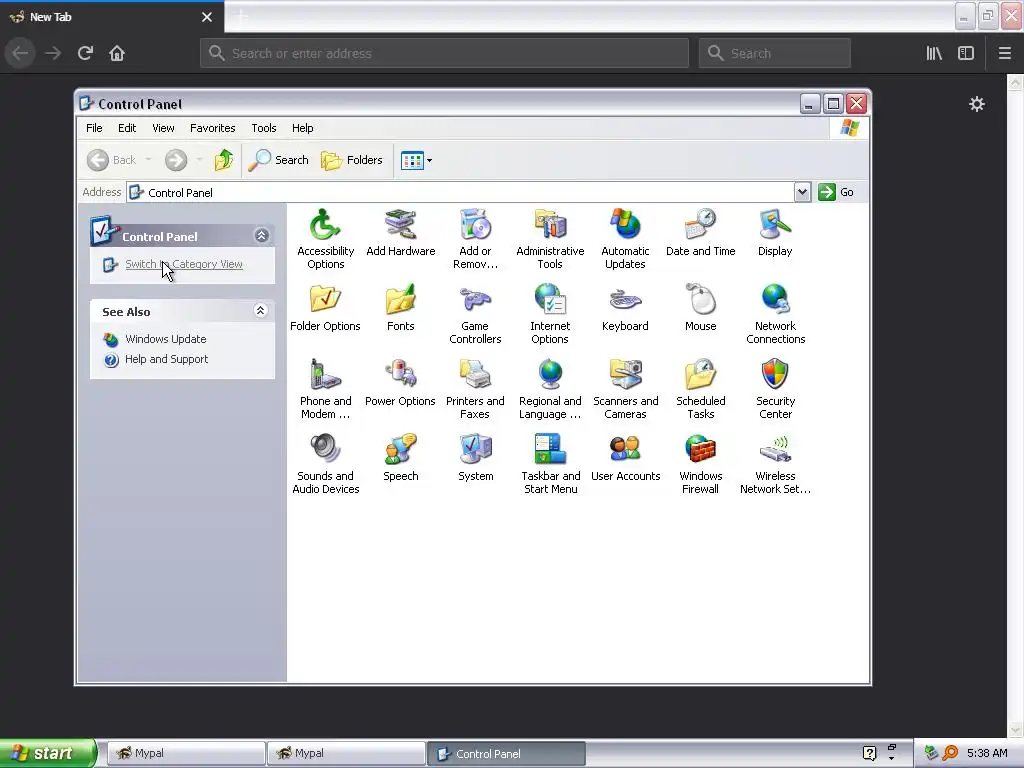This screenshot has width=1024, height=768.
Task: Open Add or Remove Programs icon
Action: (x=475, y=239)
